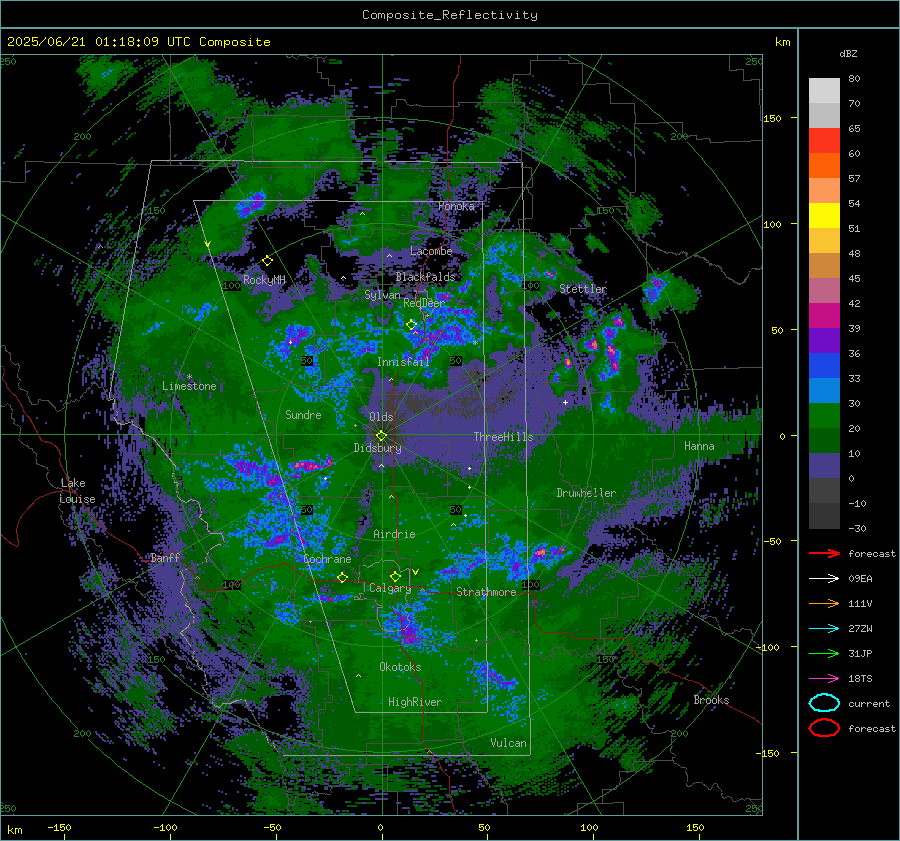Click the dBZ legend heading
Image resolution: width=900 pixels, height=841 pixels.
tap(848, 54)
